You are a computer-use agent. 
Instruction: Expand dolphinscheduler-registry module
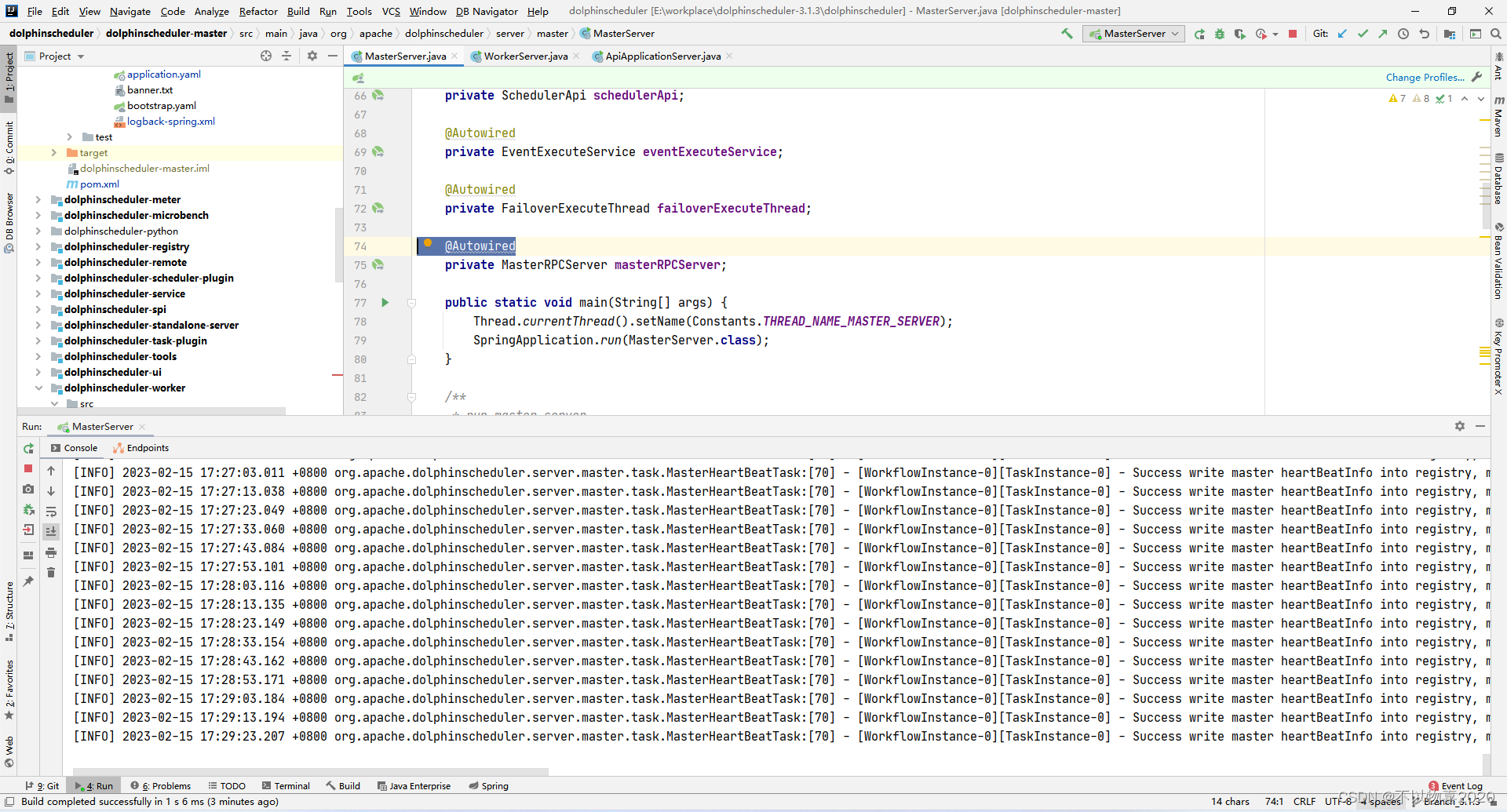(38, 247)
